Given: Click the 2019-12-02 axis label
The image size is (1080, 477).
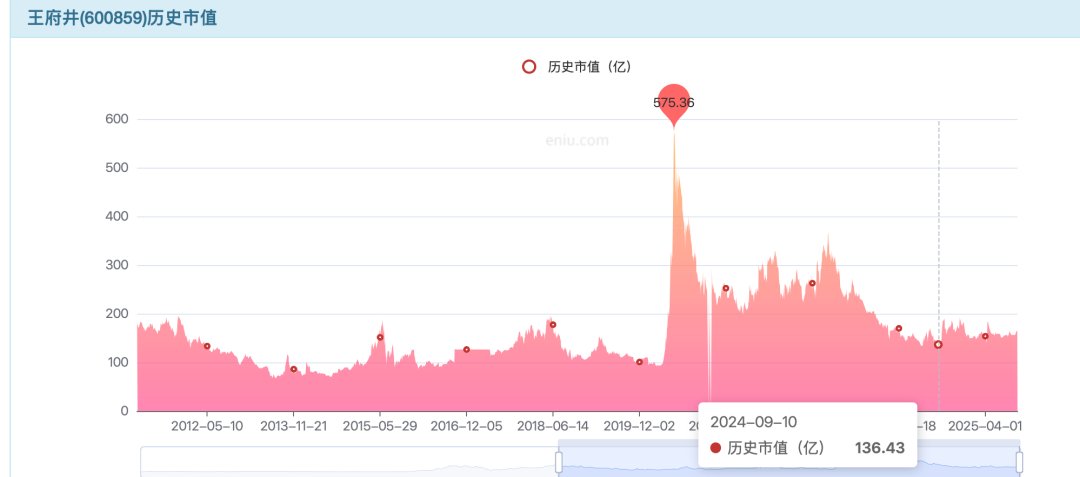Looking at the screenshot, I should coord(639,426).
